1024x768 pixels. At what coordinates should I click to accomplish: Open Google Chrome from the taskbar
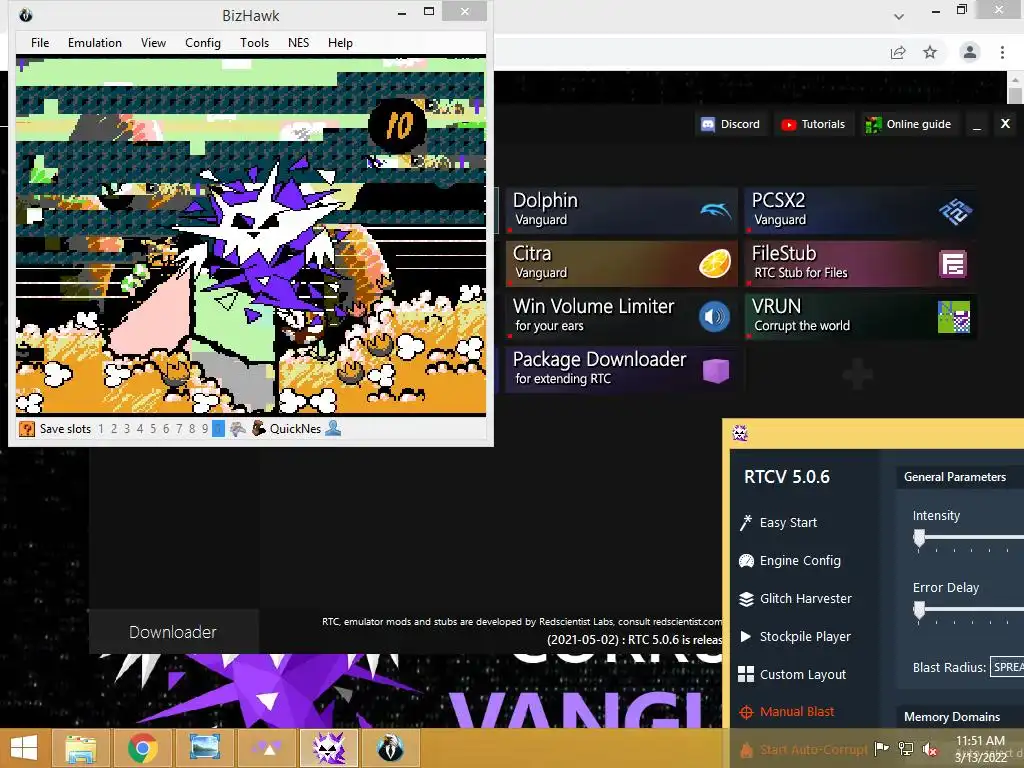(142, 748)
